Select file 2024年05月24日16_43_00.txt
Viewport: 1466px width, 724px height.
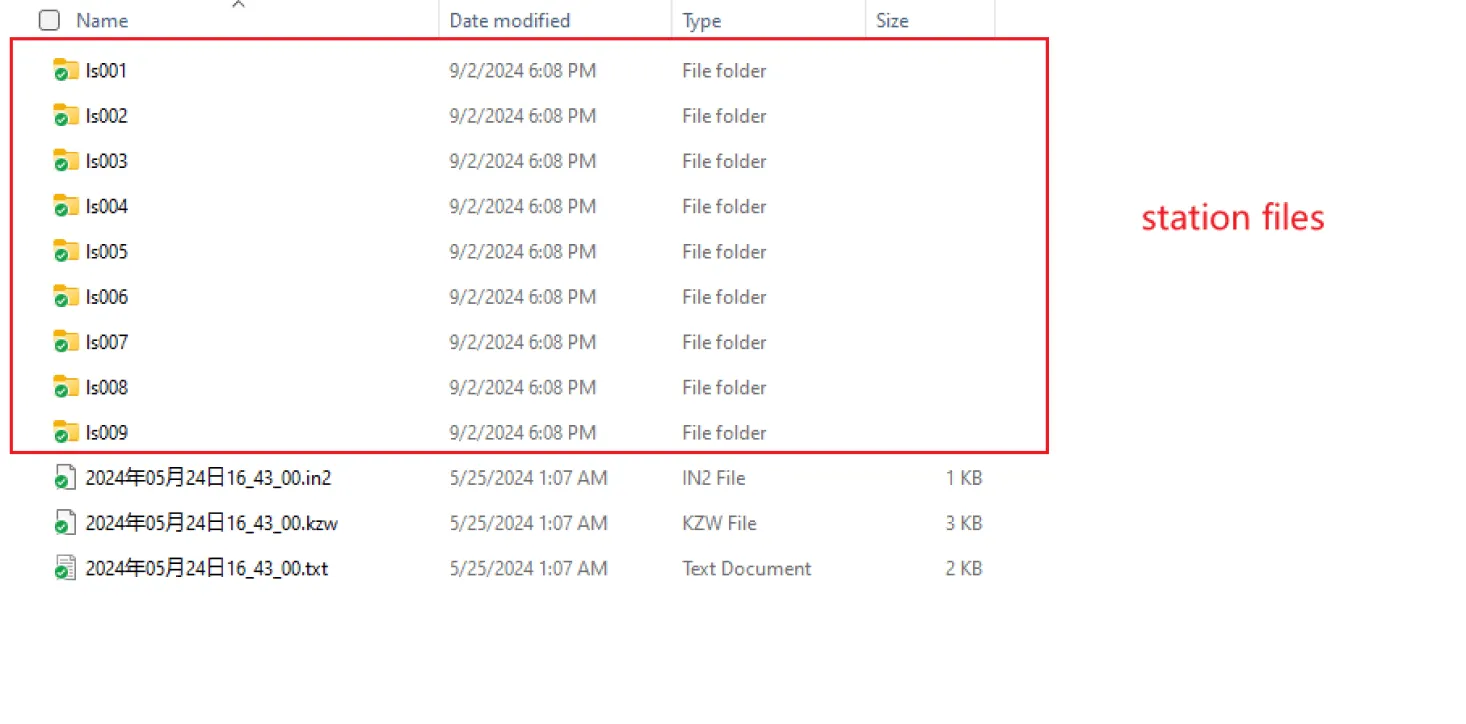pos(207,568)
